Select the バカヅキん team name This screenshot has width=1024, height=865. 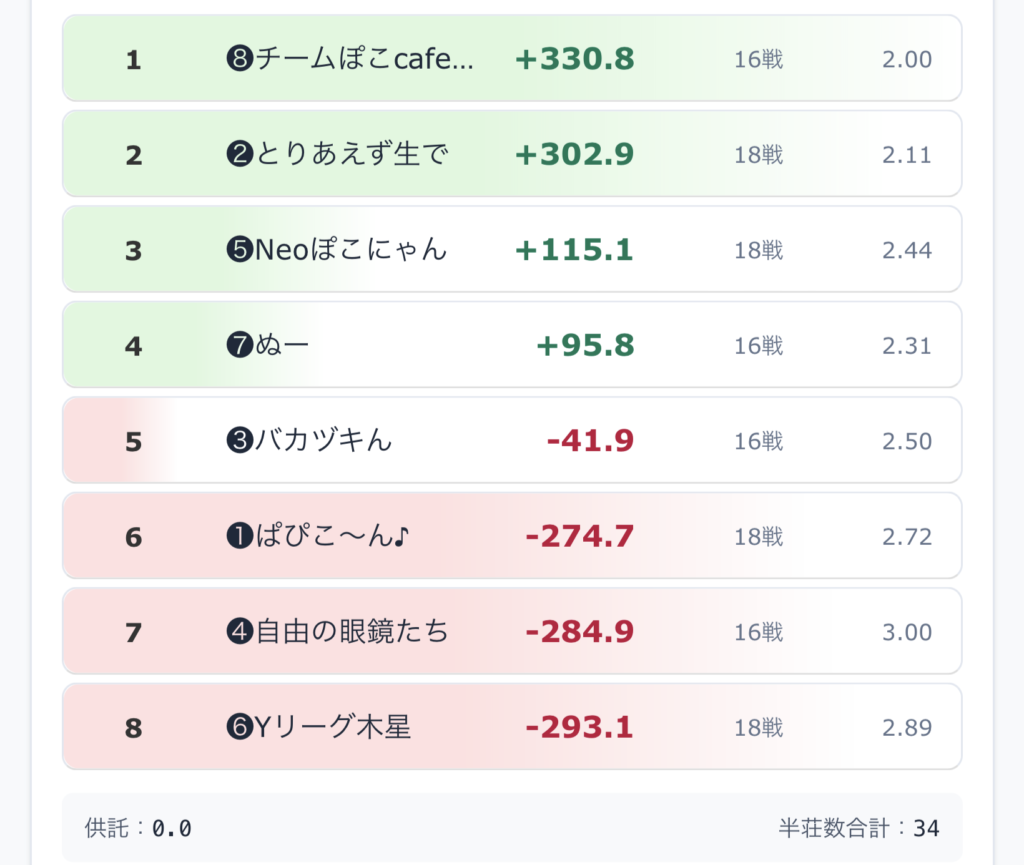[310, 441]
